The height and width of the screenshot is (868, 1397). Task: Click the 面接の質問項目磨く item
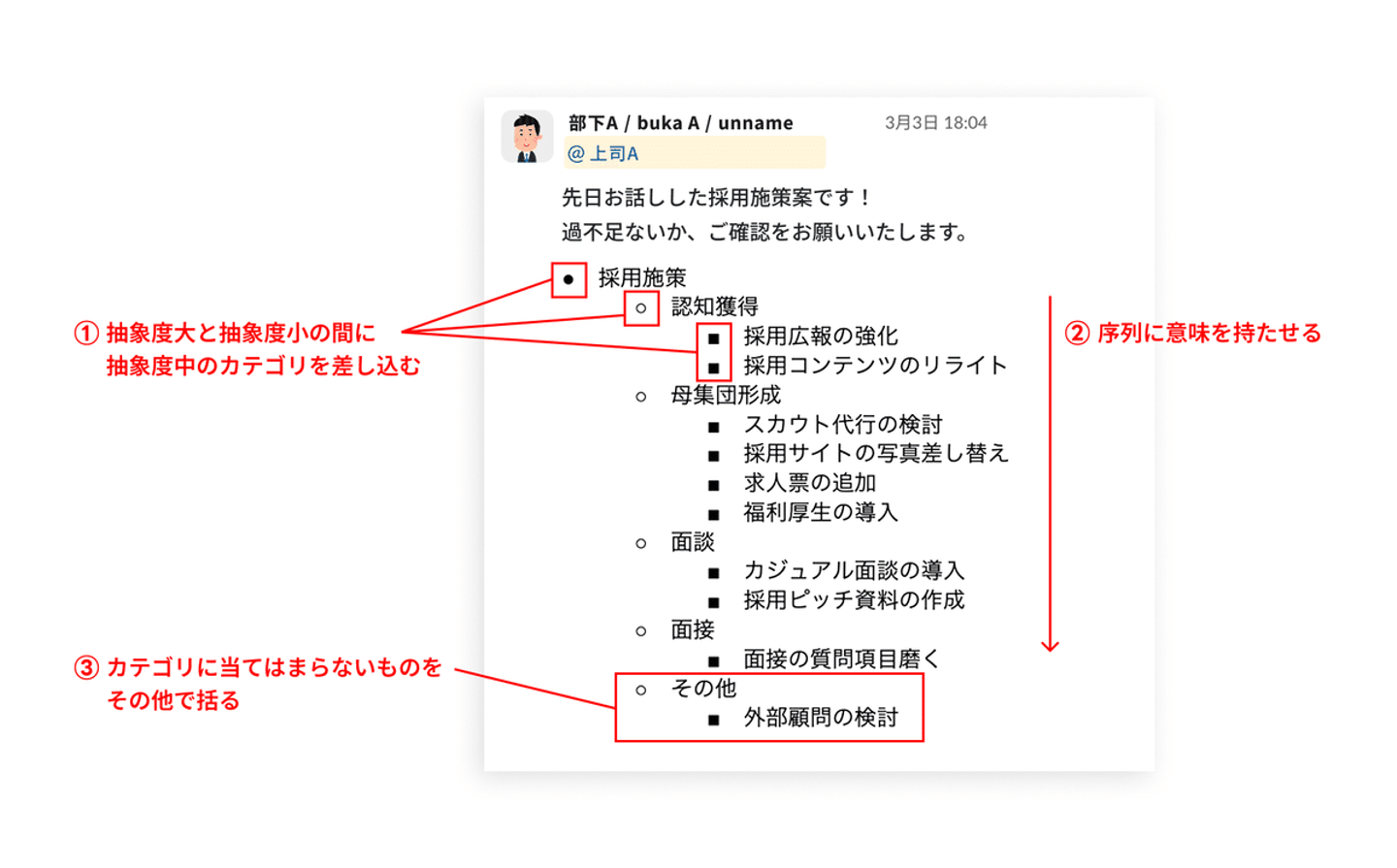(842, 659)
